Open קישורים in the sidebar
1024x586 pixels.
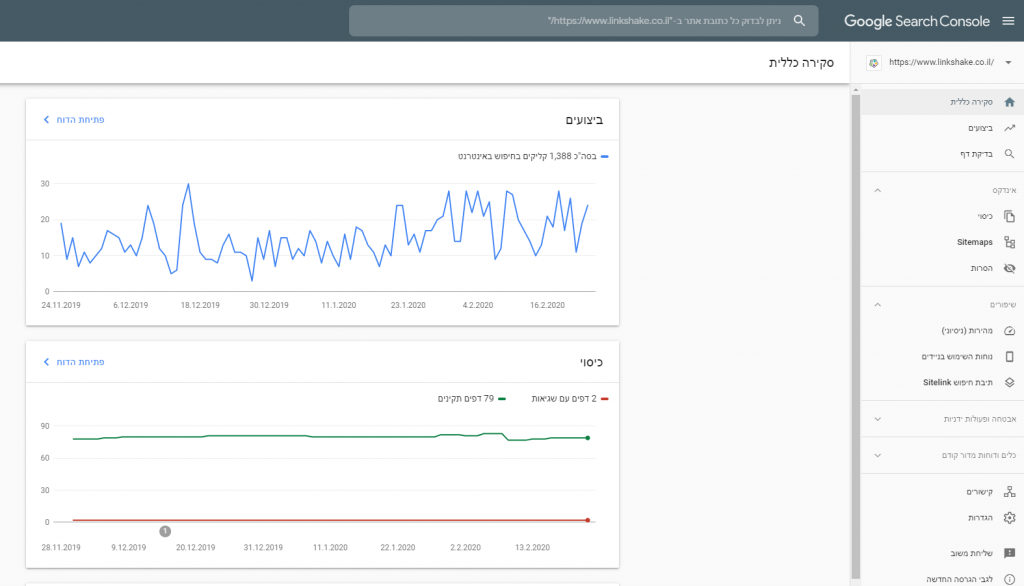click(942, 492)
